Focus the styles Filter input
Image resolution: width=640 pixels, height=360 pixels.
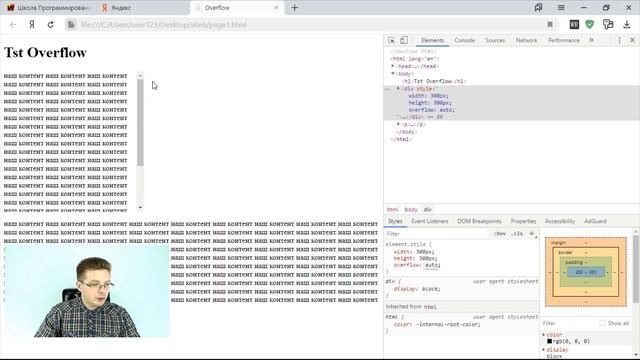tap(437, 234)
